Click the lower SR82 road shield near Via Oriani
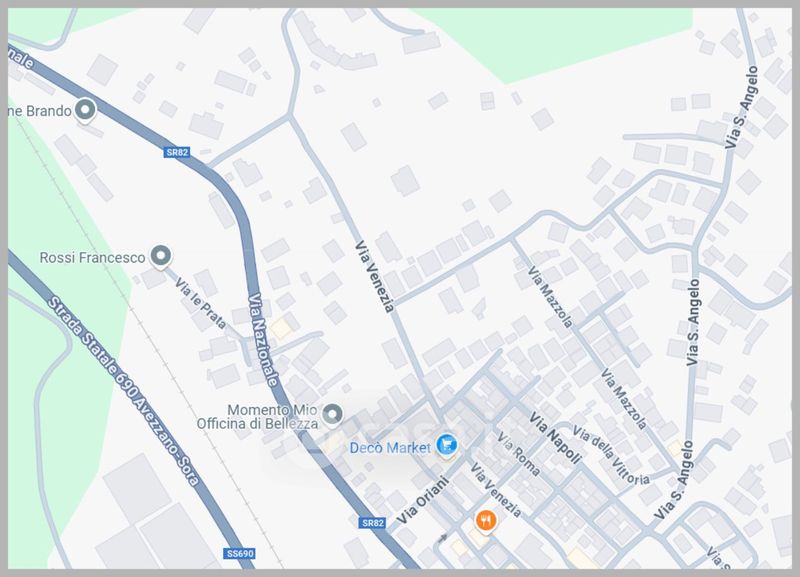The image size is (800, 577). (372, 523)
